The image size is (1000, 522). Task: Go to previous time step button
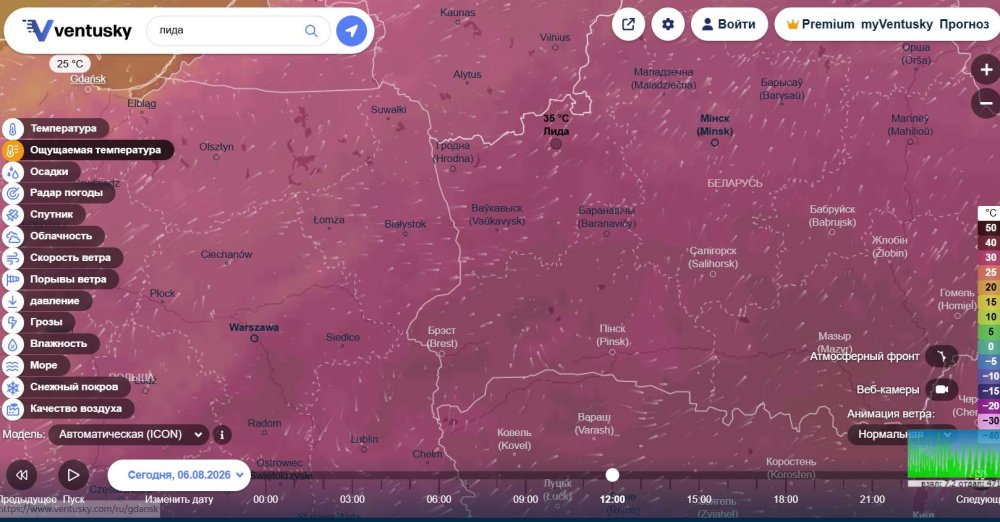pos(21,475)
